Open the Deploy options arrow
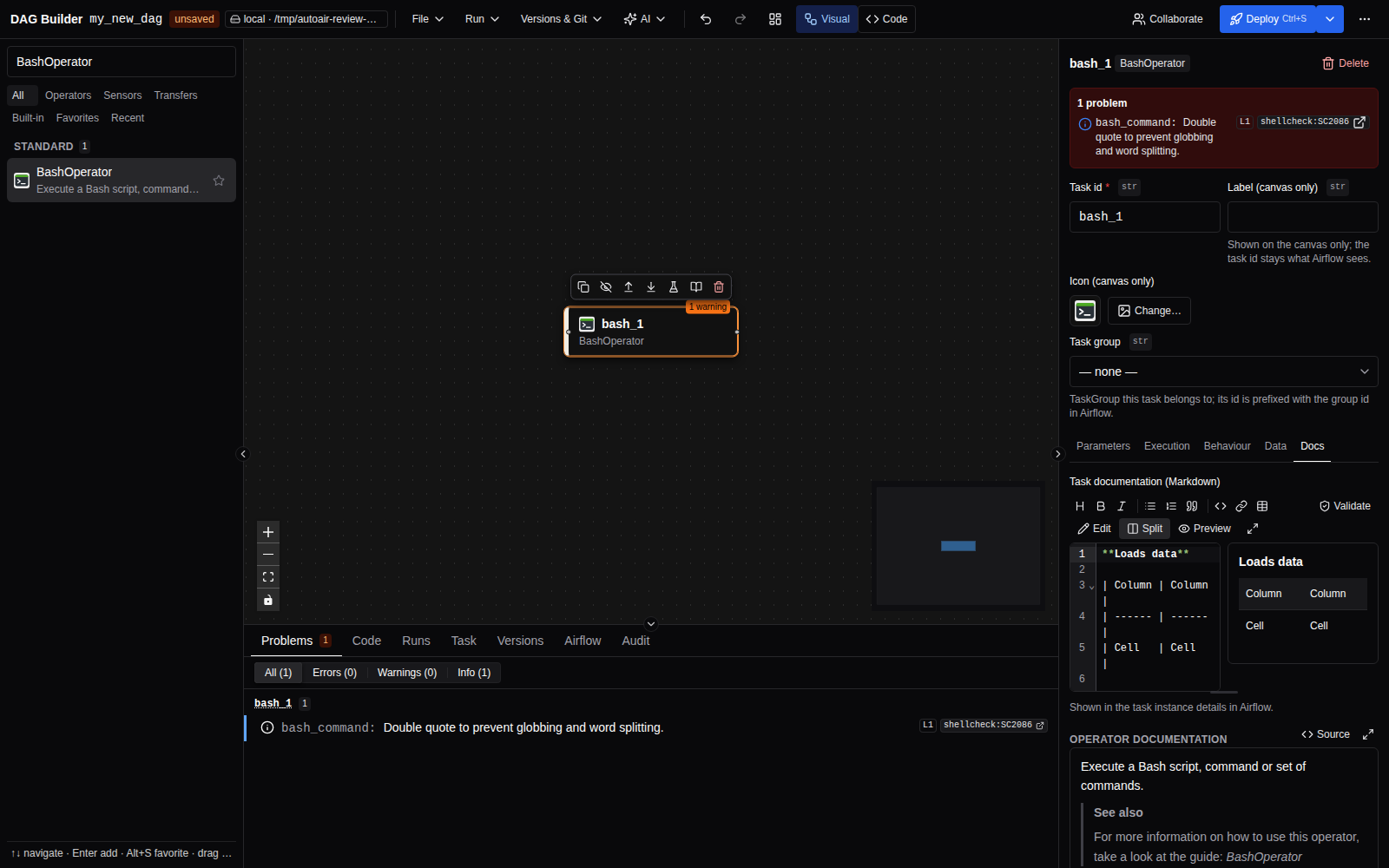 (x=1330, y=19)
